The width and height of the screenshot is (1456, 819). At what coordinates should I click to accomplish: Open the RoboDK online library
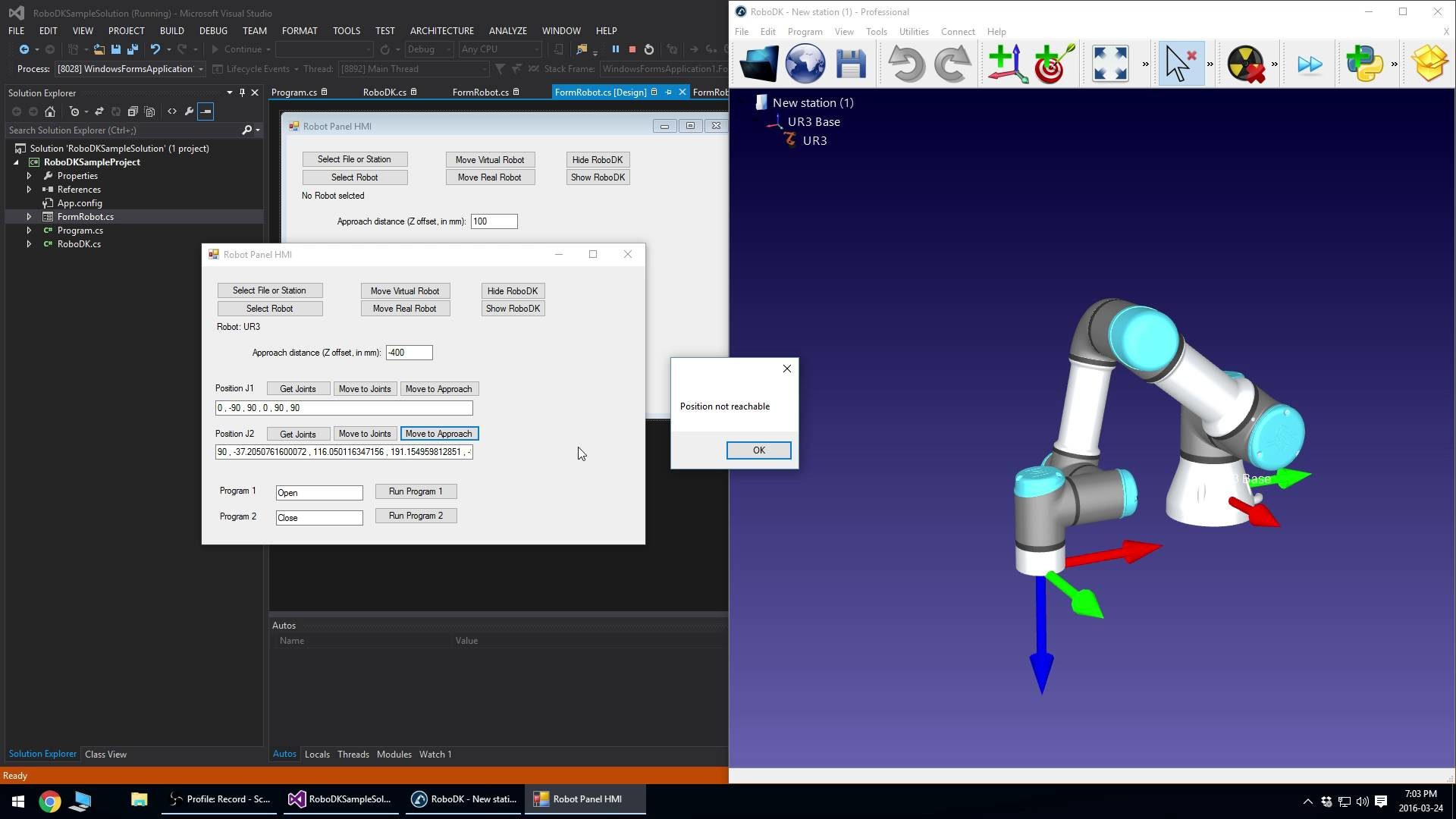[x=805, y=64]
